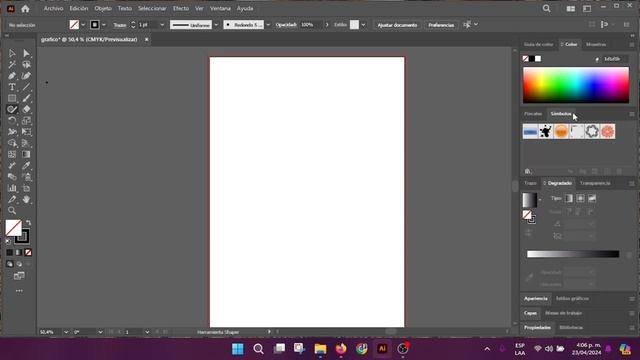The width and height of the screenshot is (640, 360).
Task: Open the brush definition dropdown Redondo
Action: click(268, 25)
